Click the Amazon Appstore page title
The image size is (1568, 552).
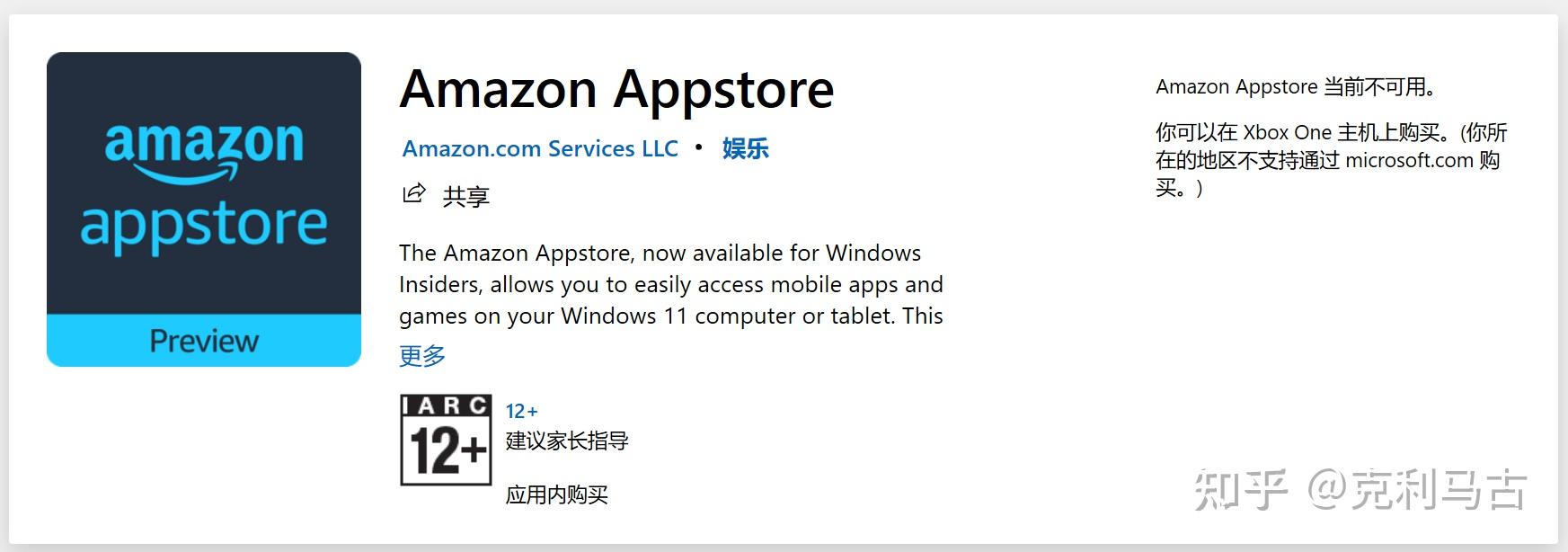pyautogui.click(x=616, y=89)
